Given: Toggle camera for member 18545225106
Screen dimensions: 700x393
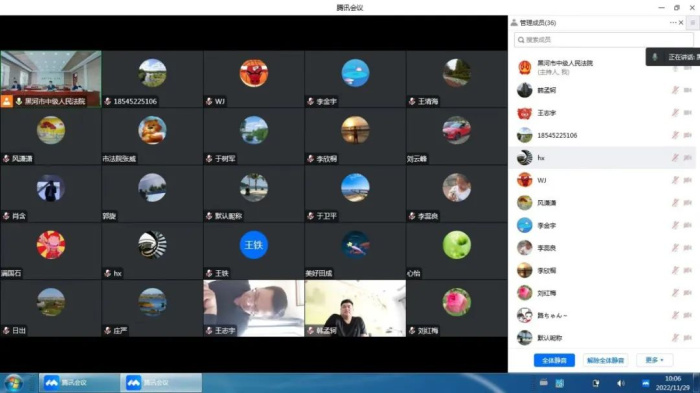Looking at the screenshot, I should (x=688, y=135).
